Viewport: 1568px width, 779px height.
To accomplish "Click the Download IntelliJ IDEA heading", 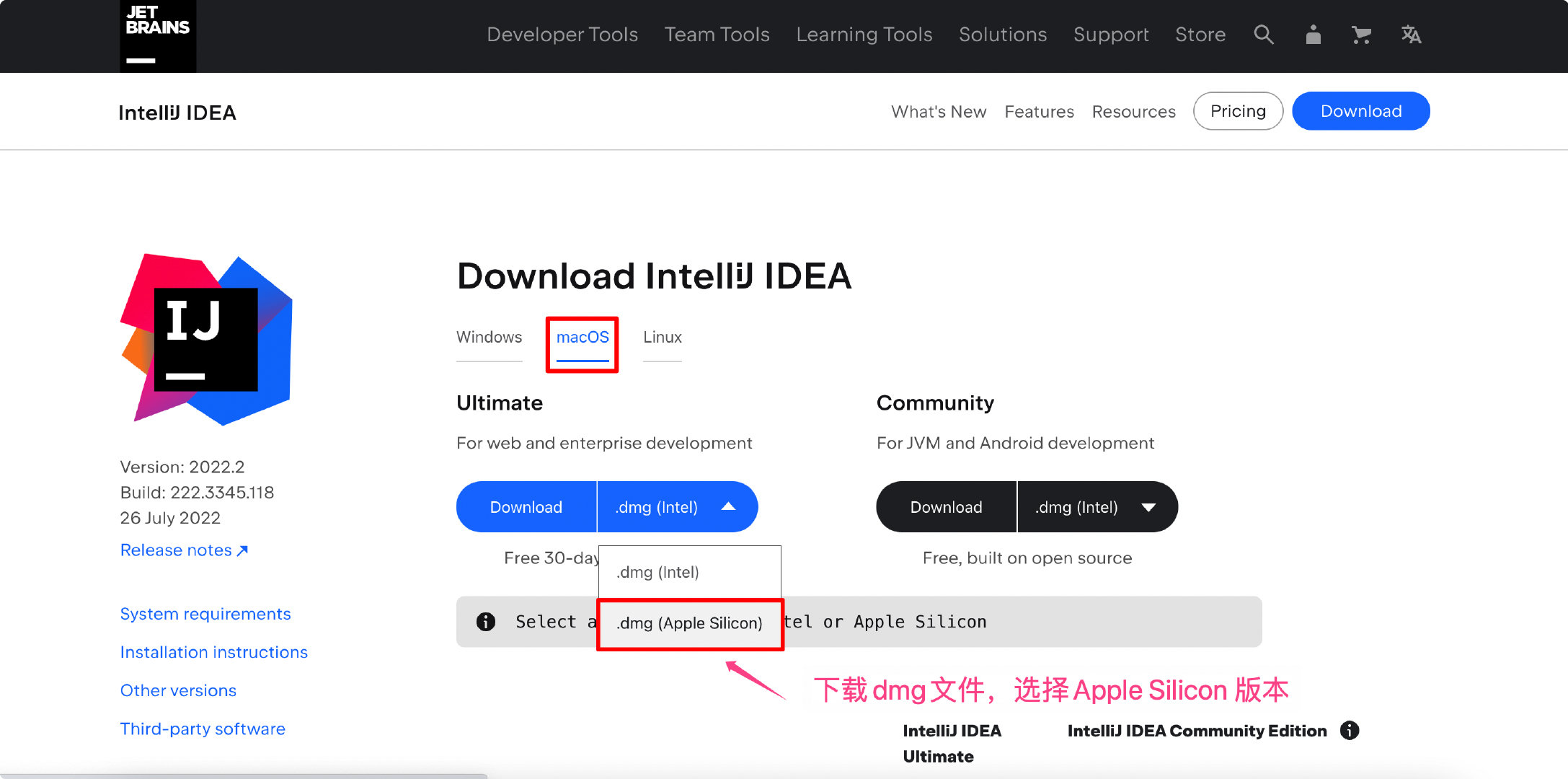I will [655, 276].
